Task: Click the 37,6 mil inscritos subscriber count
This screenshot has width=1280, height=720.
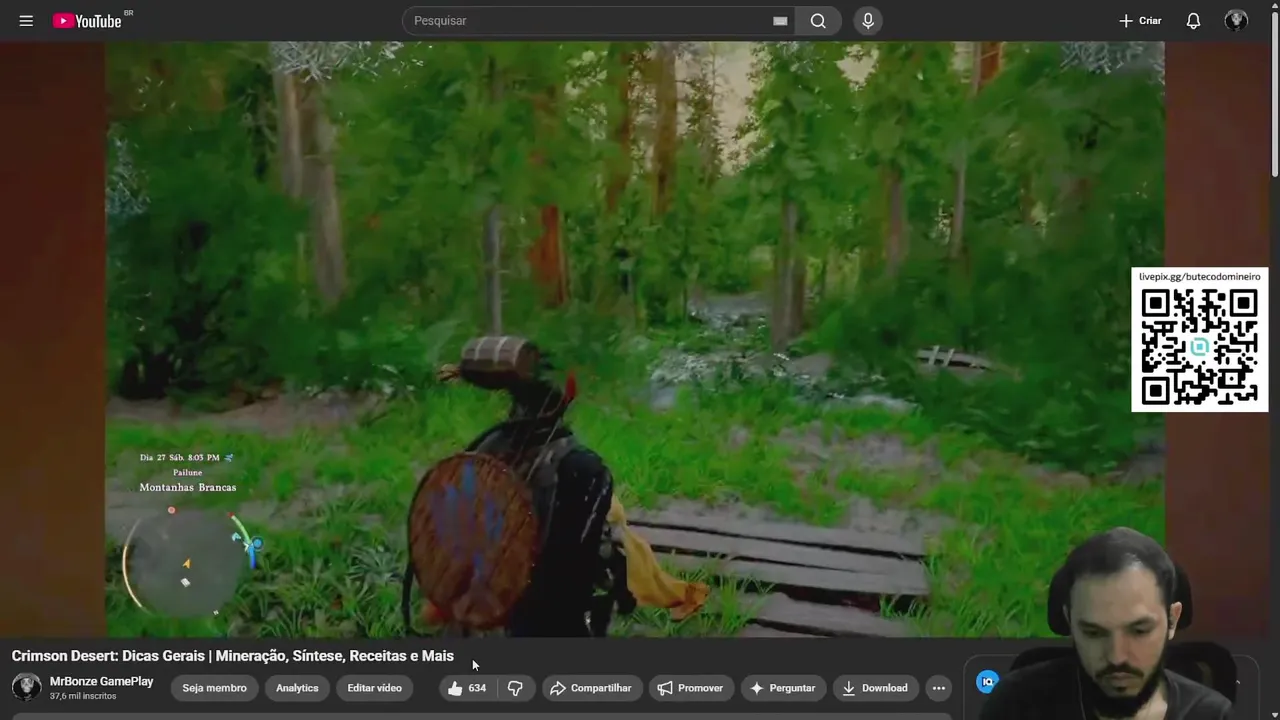Action: click(x=83, y=696)
